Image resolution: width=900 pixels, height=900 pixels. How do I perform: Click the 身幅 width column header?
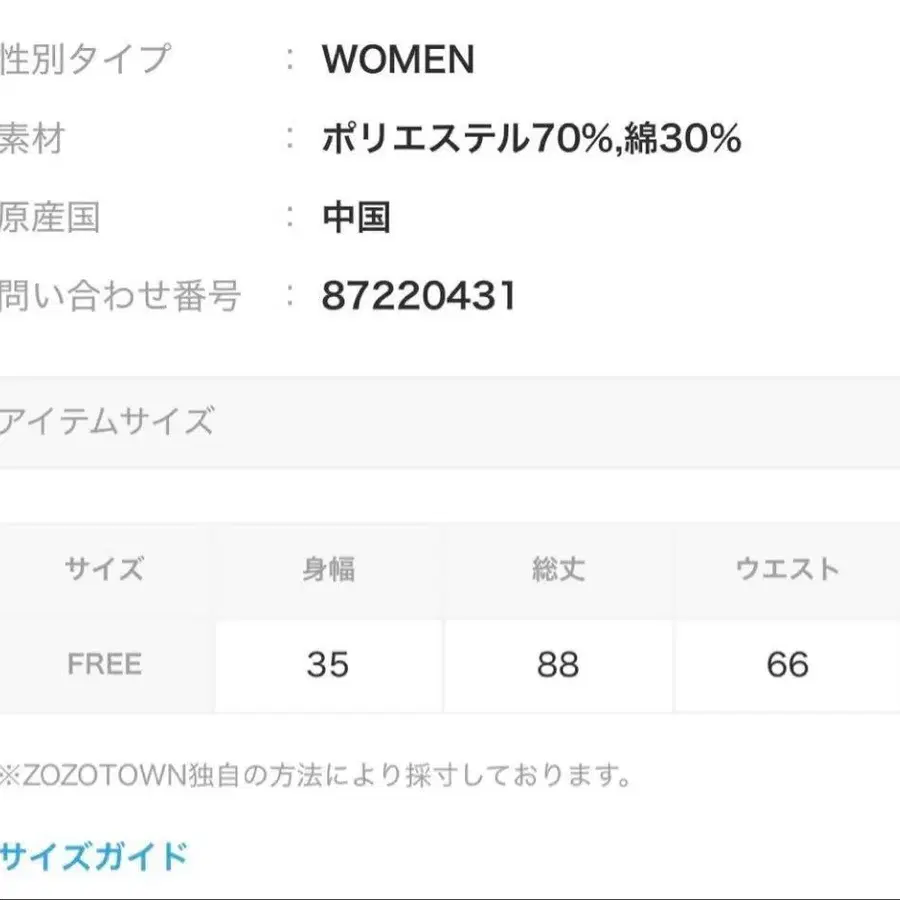coord(330,568)
